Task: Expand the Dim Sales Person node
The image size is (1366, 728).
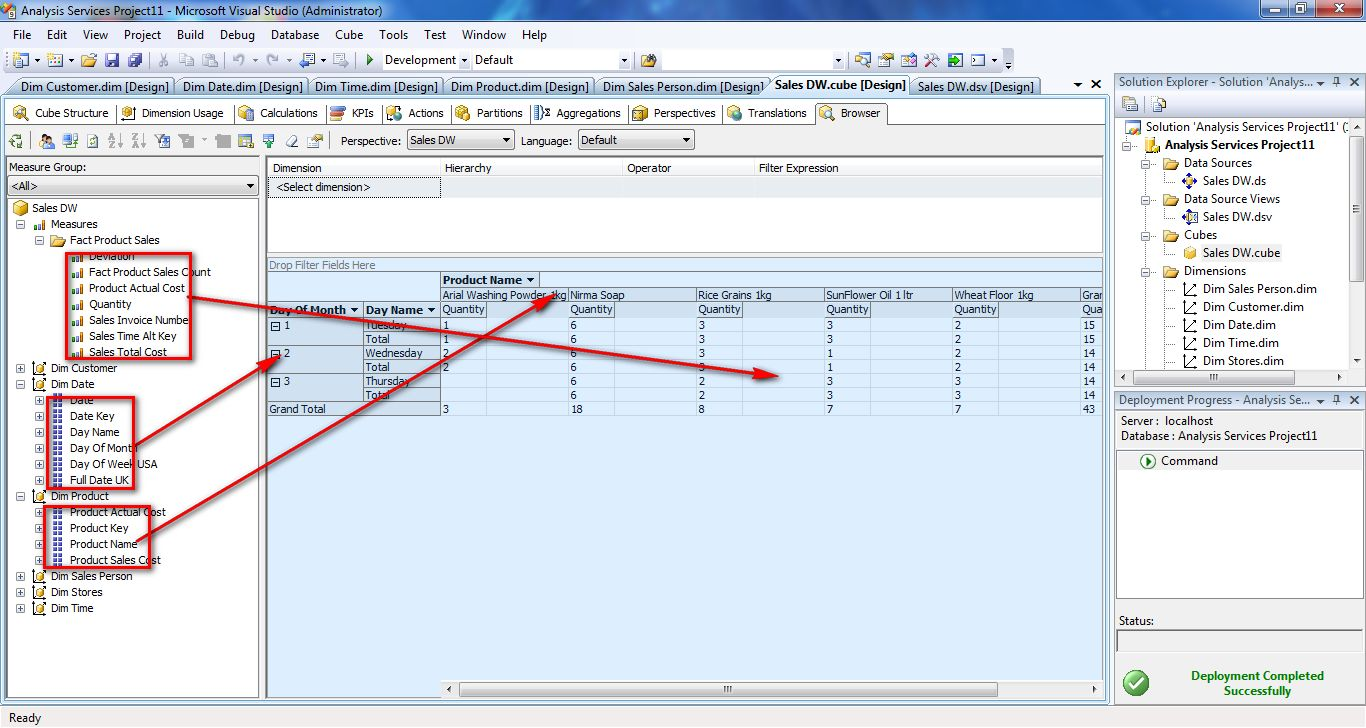Action: pos(20,576)
